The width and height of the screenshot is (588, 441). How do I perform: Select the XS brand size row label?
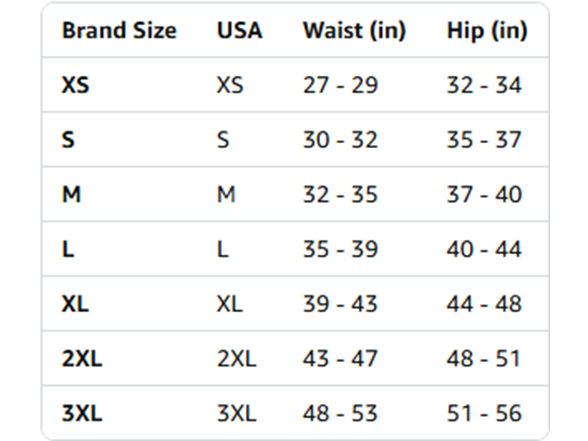75,85
